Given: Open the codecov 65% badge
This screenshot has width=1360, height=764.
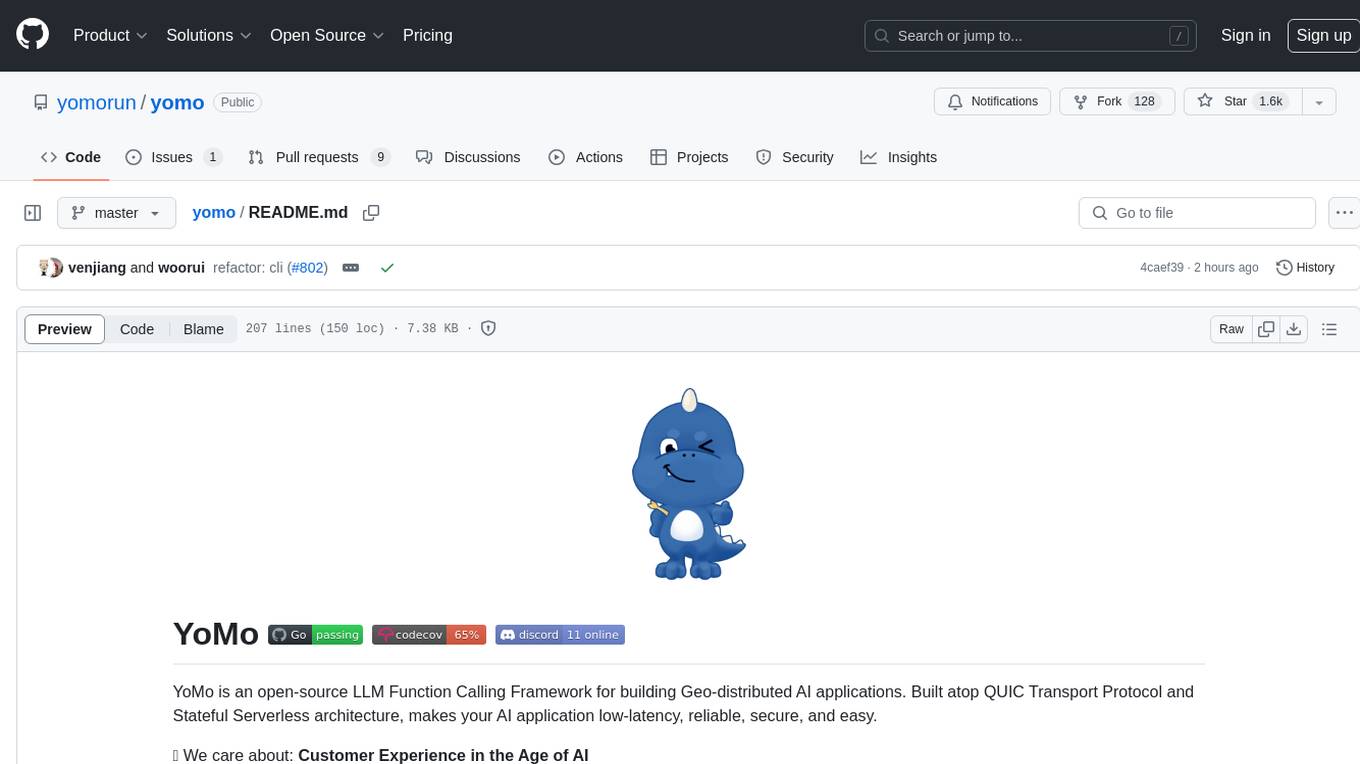Looking at the screenshot, I should click(x=429, y=635).
